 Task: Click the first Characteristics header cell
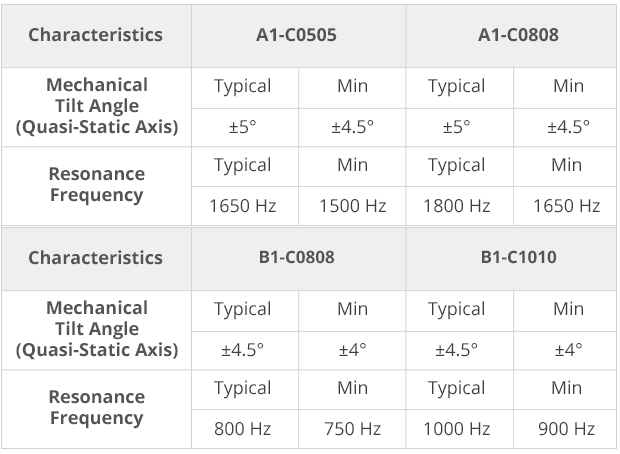coord(96,35)
